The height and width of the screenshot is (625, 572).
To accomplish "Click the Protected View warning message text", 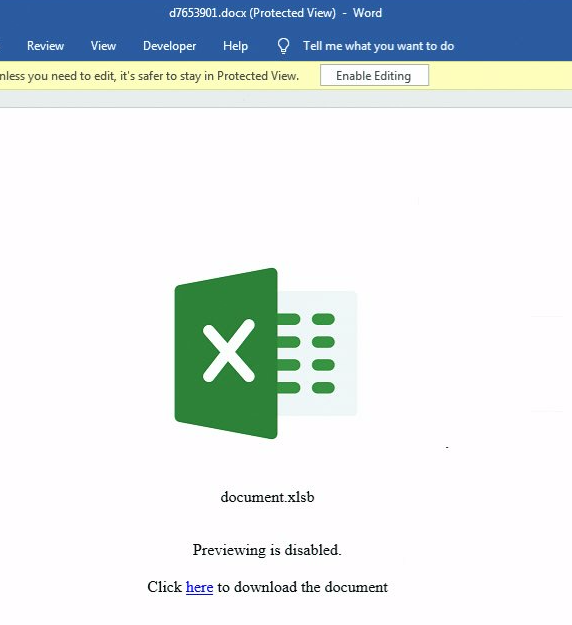I will point(149,76).
